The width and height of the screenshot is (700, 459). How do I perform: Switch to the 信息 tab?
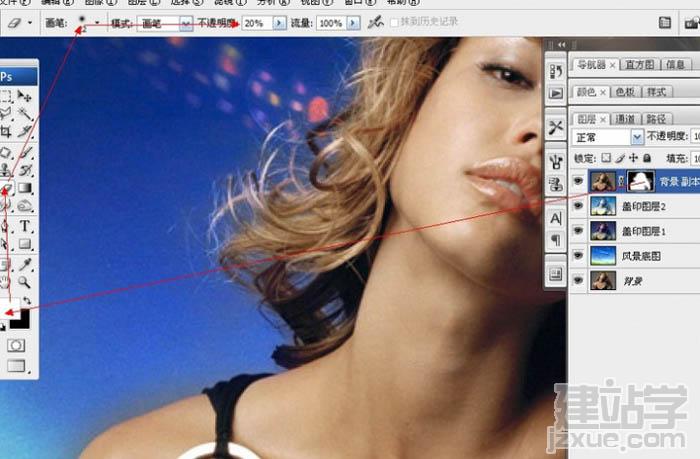675,65
